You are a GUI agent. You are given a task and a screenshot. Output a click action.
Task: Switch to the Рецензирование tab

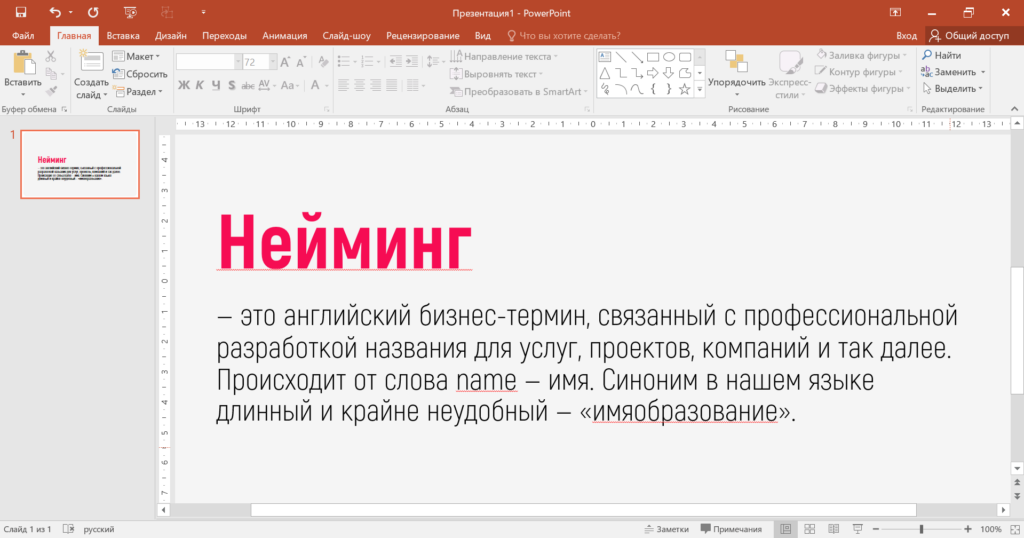423,35
